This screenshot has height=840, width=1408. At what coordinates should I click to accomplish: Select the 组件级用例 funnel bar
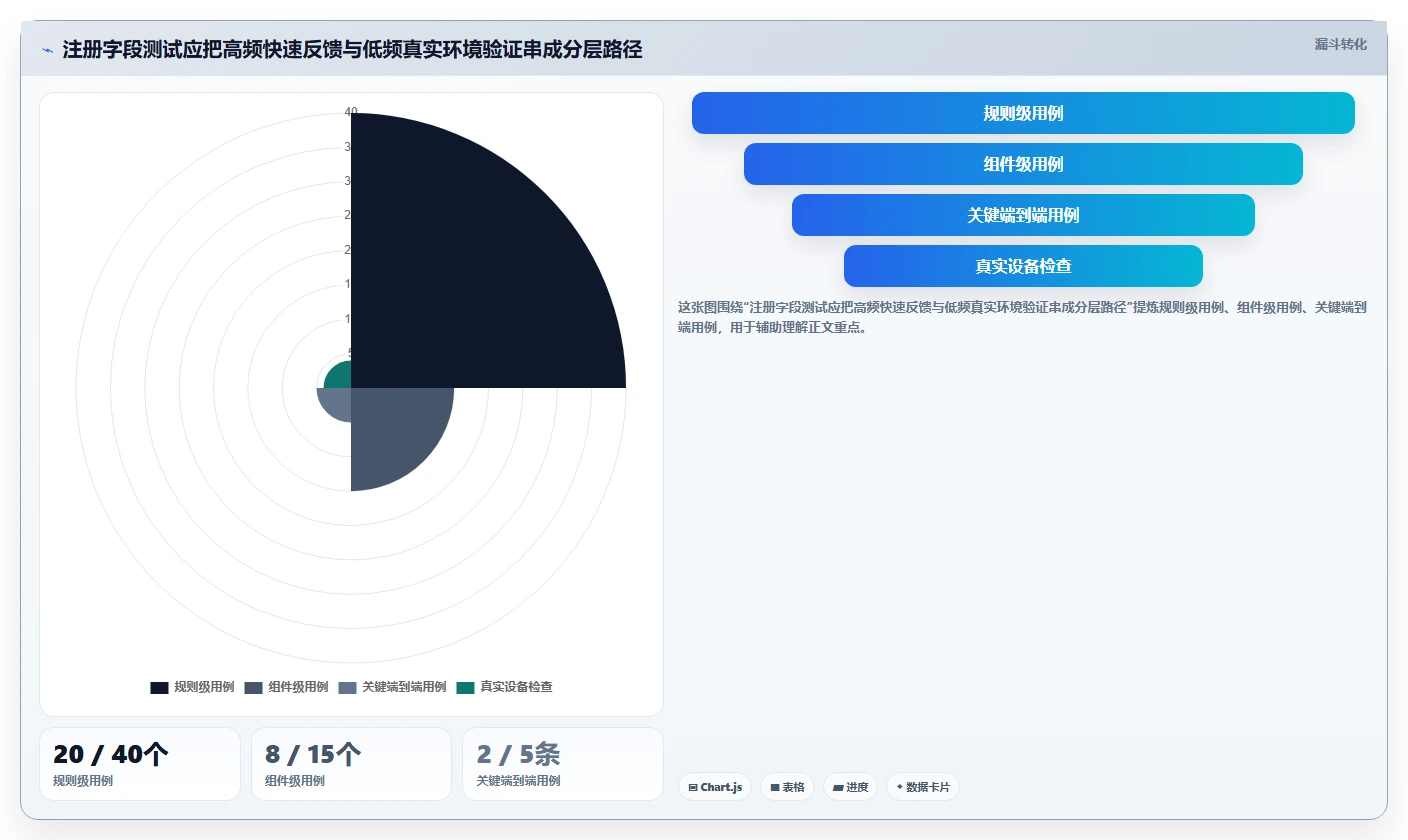(x=1023, y=164)
